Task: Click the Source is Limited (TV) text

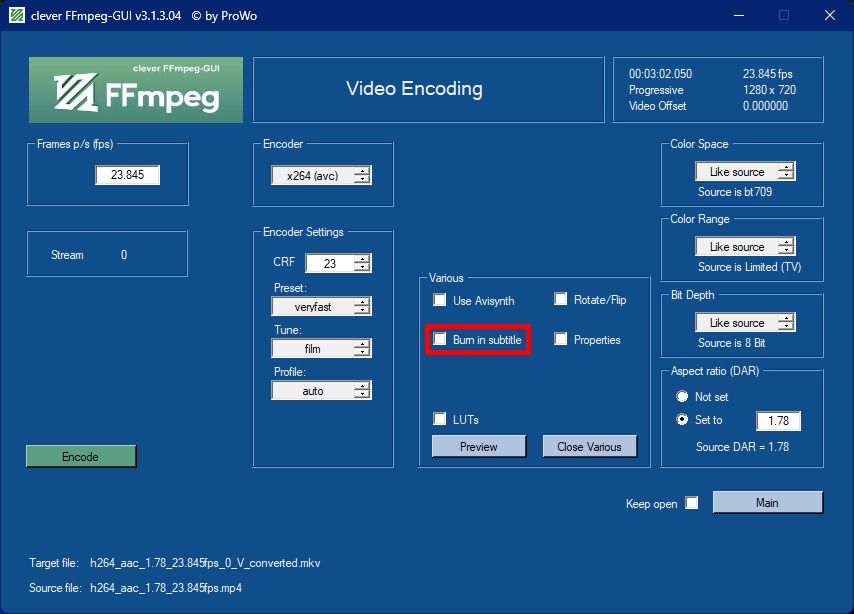Action: 749,267
